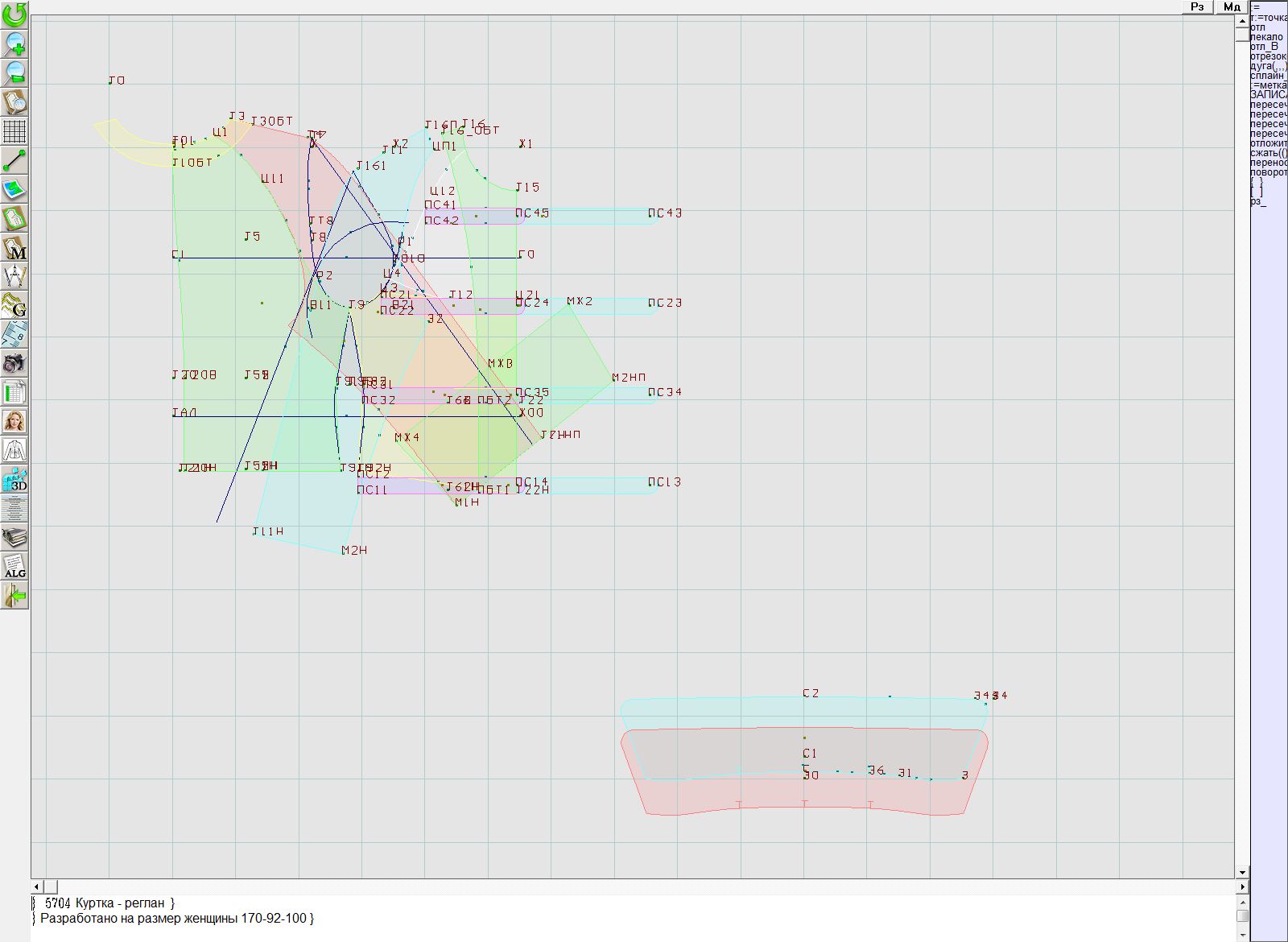Select 'лекало' in the command list
The width and height of the screenshot is (1288, 942).
tap(1266, 37)
